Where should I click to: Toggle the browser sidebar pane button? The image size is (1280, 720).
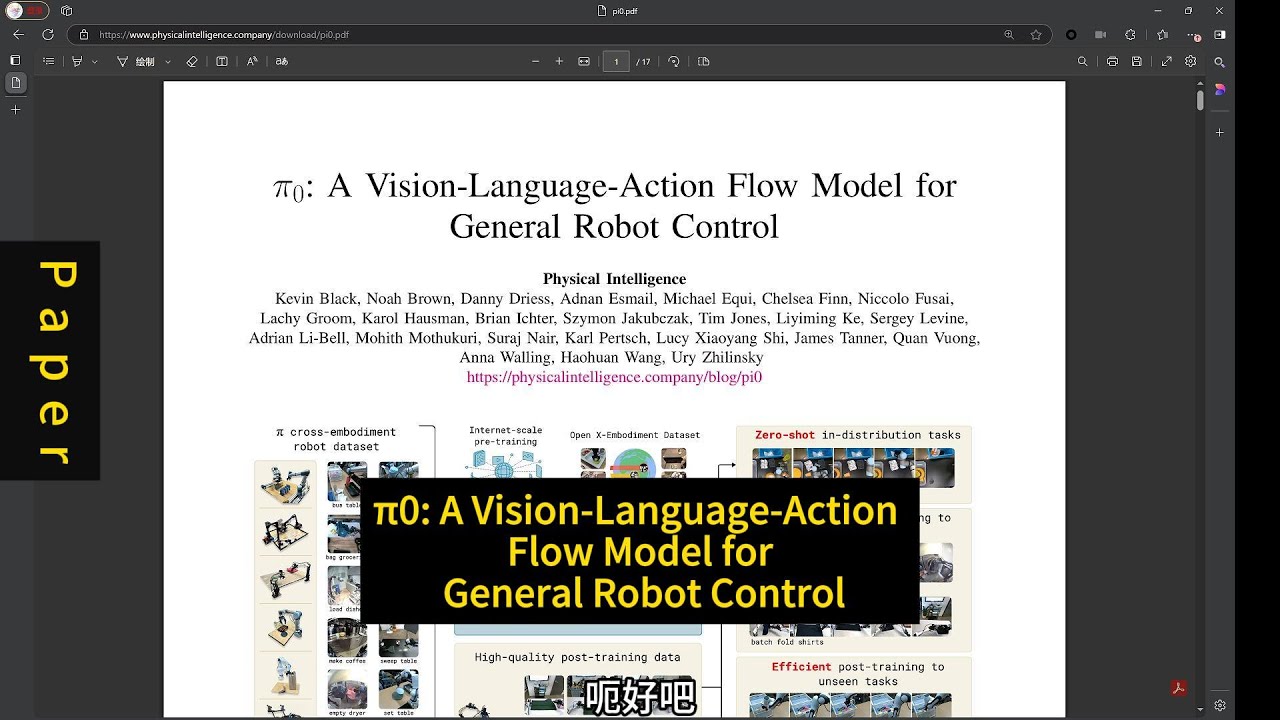[x=1220, y=34]
